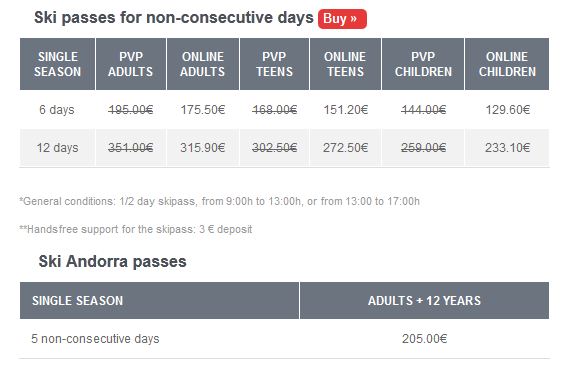Image resolution: width=568 pixels, height=373 pixels.
Task: Click the 315.90€ online adults price
Action: pyautogui.click(x=203, y=148)
